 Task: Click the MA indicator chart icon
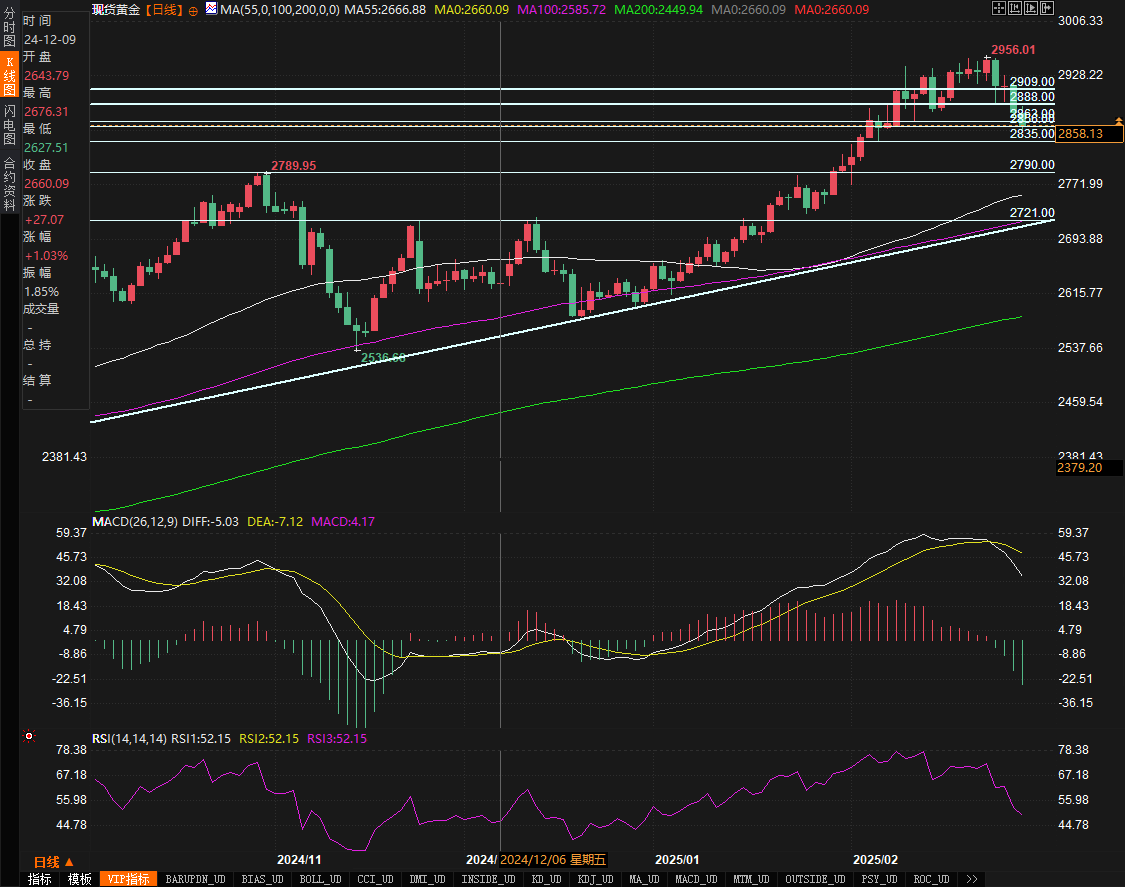210,9
